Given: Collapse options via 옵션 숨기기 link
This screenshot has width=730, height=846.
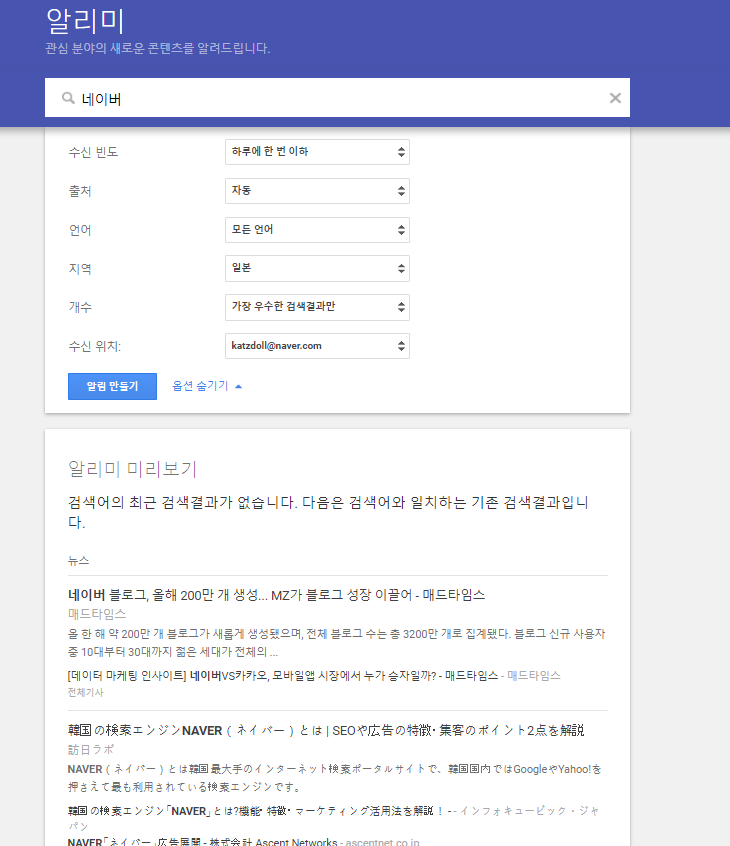Looking at the screenshot, I should (207, 386).
